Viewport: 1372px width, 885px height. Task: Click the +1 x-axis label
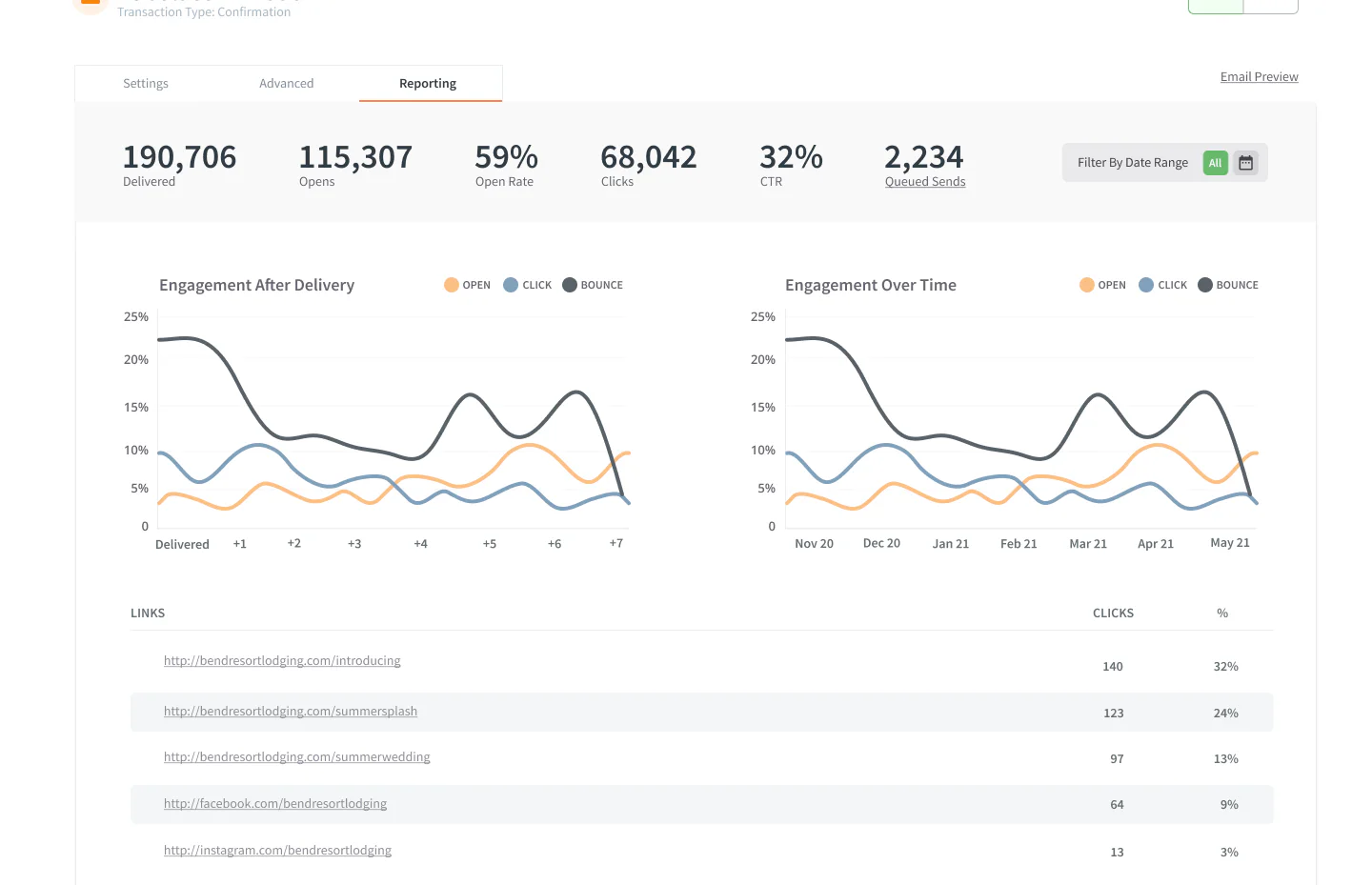(x=240, y=544)
